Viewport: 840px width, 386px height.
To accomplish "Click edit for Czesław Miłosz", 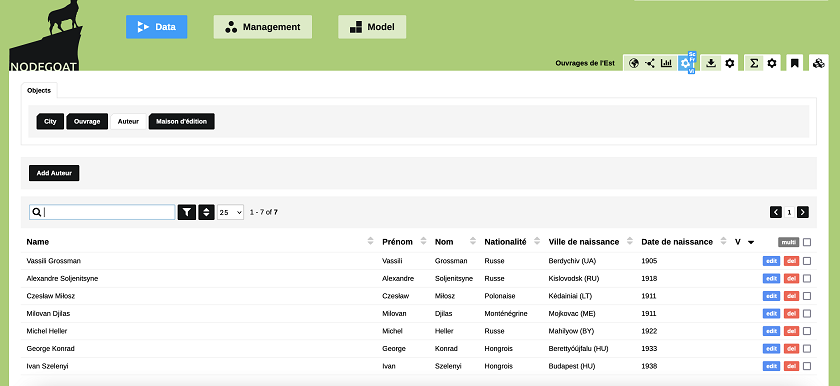I will tap(771, 296).
